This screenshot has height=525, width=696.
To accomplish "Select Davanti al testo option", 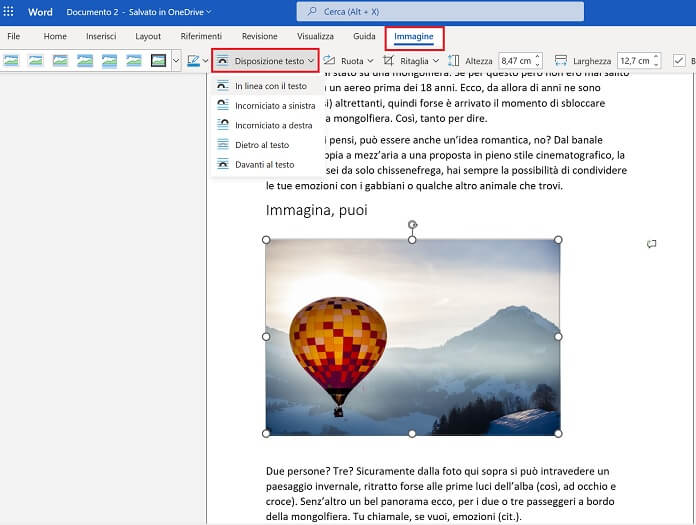I will click(266, 164).
